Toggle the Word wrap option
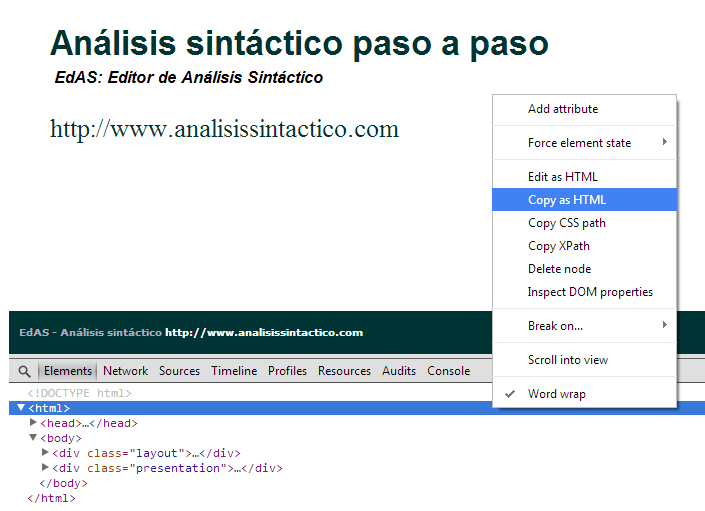The height and width of the screenshot is (511, 705). pos(557,394)
